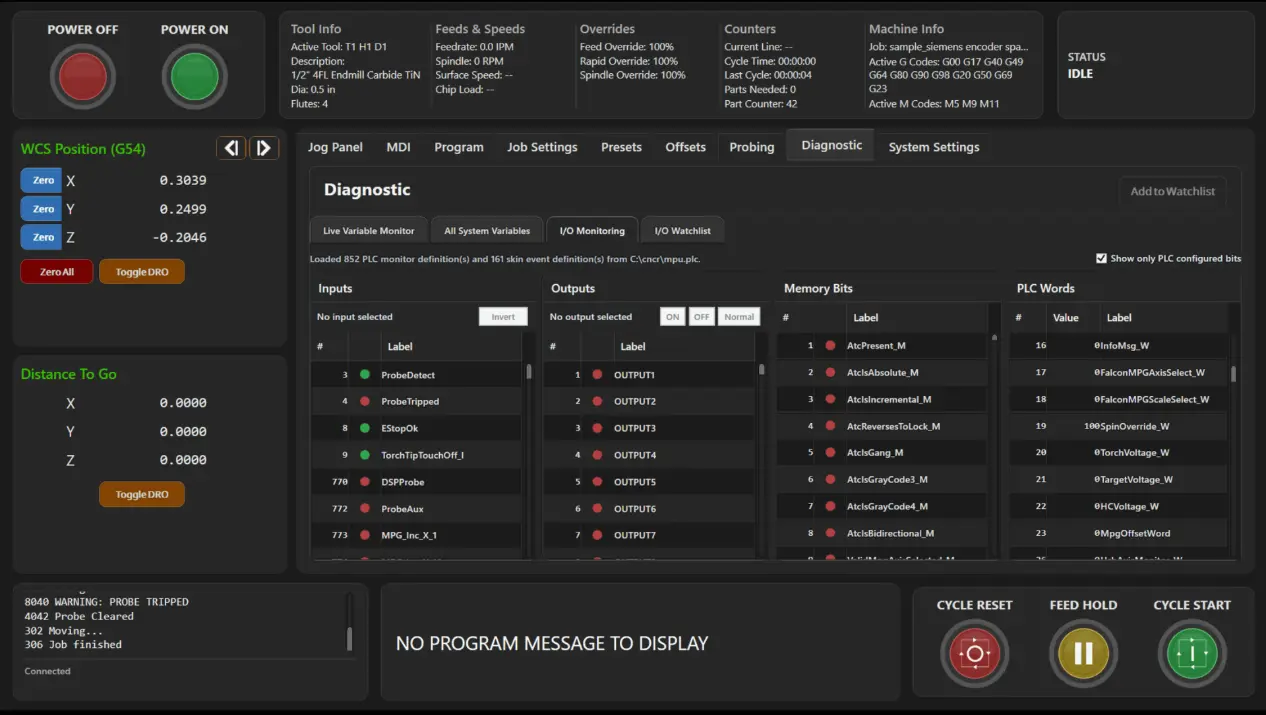The width and height of the screenshot is (1266, 715).
Task: Click the green Power On button
Action: (x=195, y=78)
